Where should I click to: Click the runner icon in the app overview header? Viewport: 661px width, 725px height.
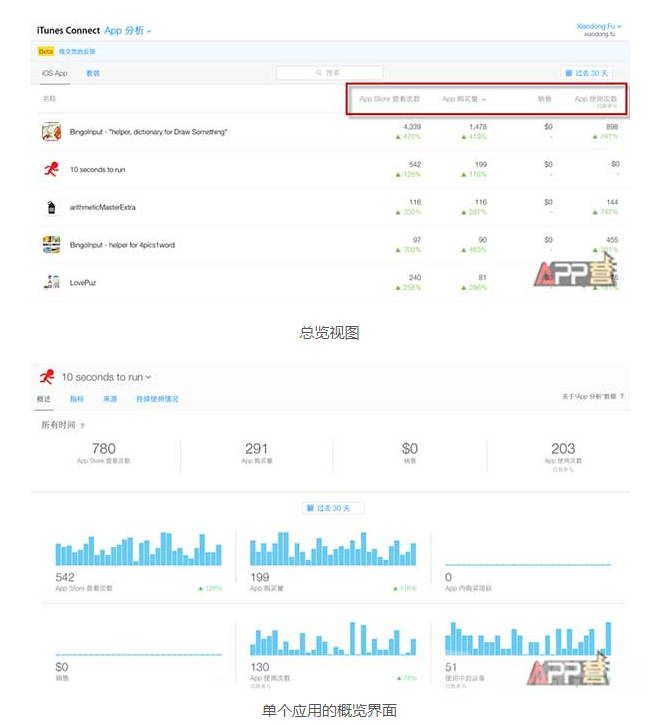pyautogui.click(x=46, y=377)
